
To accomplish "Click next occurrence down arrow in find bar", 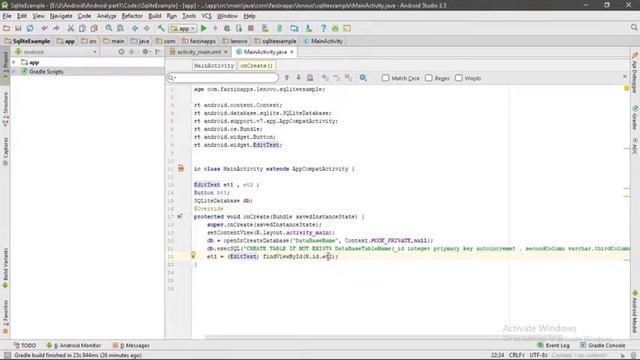I will [298, 78].
